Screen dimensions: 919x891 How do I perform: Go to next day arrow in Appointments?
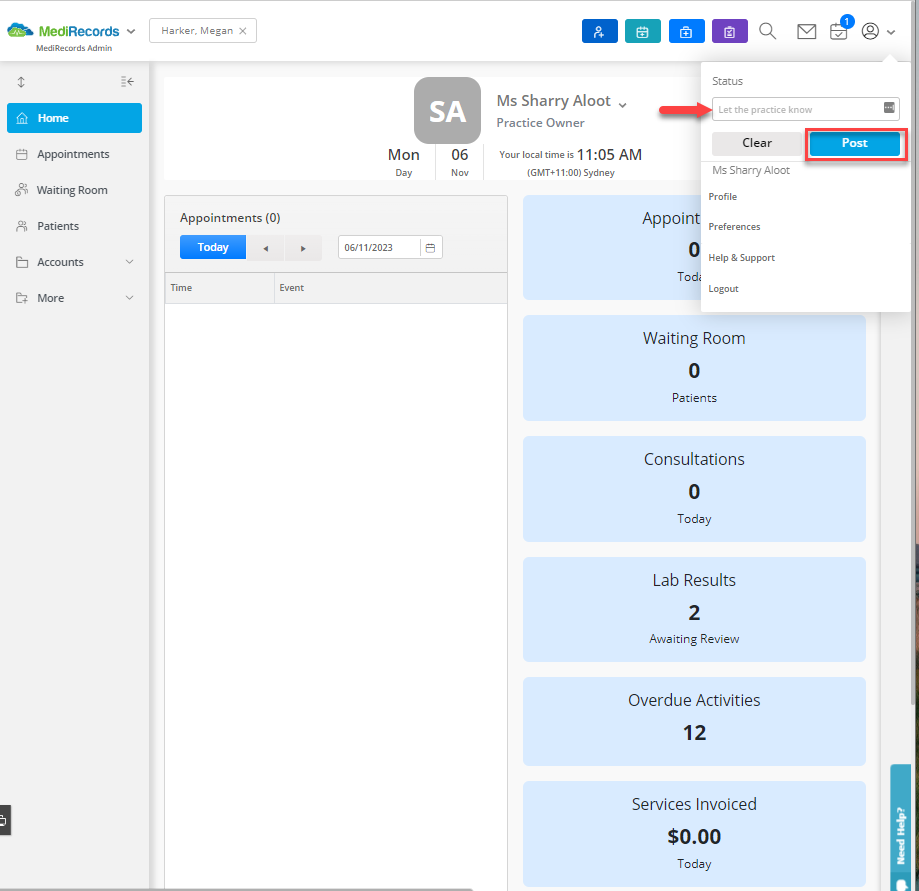[x=303, y=248]
